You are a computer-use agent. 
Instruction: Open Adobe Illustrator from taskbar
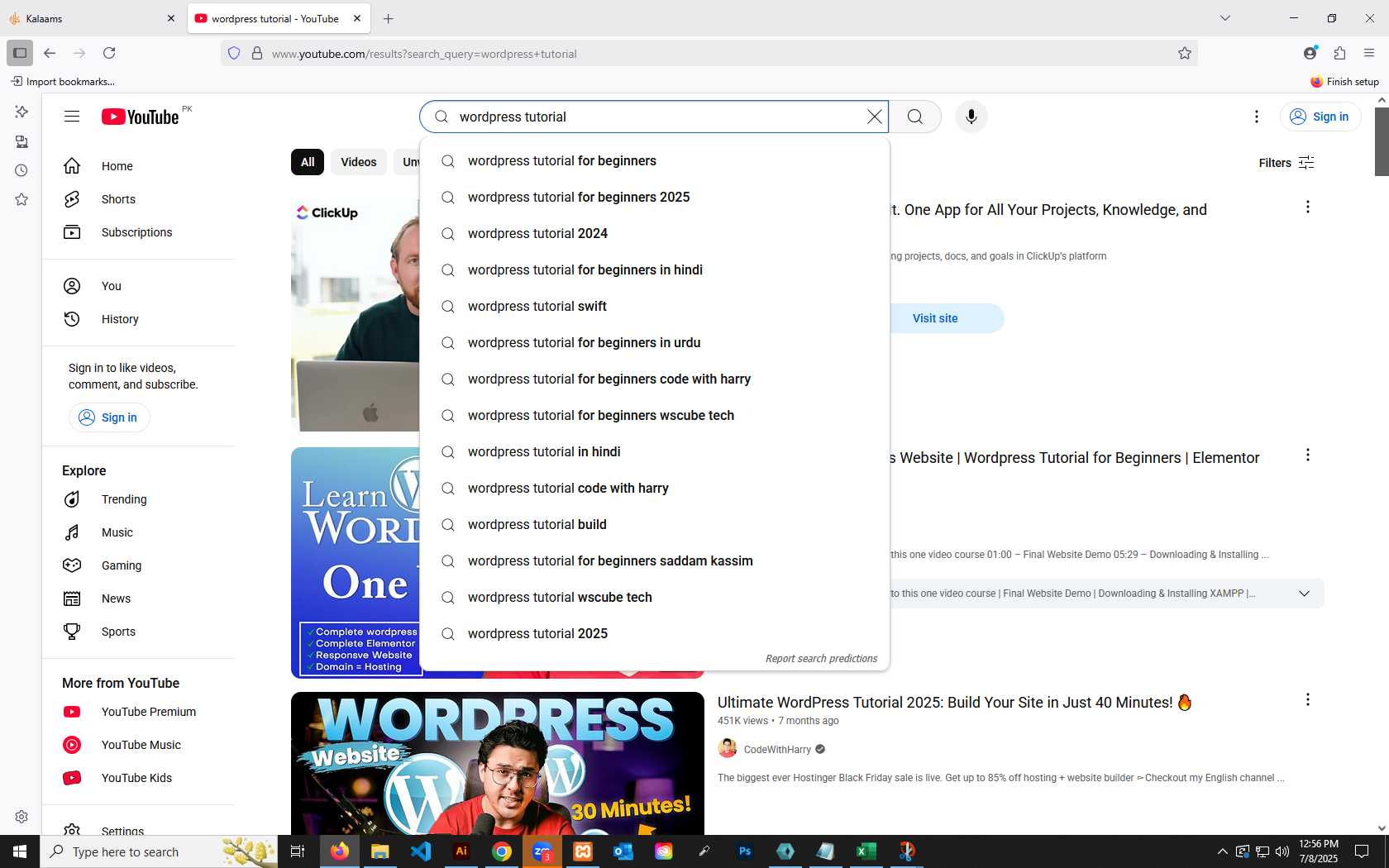point(461,851)
